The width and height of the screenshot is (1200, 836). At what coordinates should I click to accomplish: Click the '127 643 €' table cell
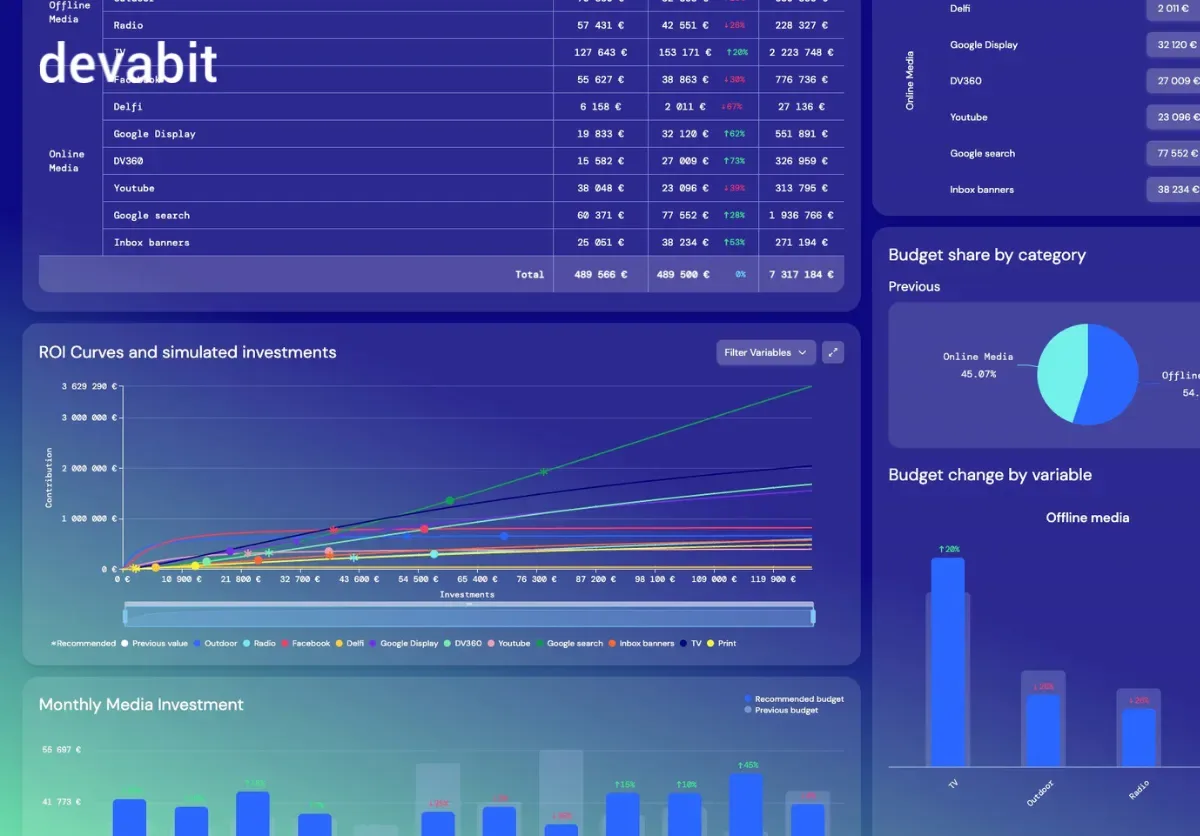600,52
